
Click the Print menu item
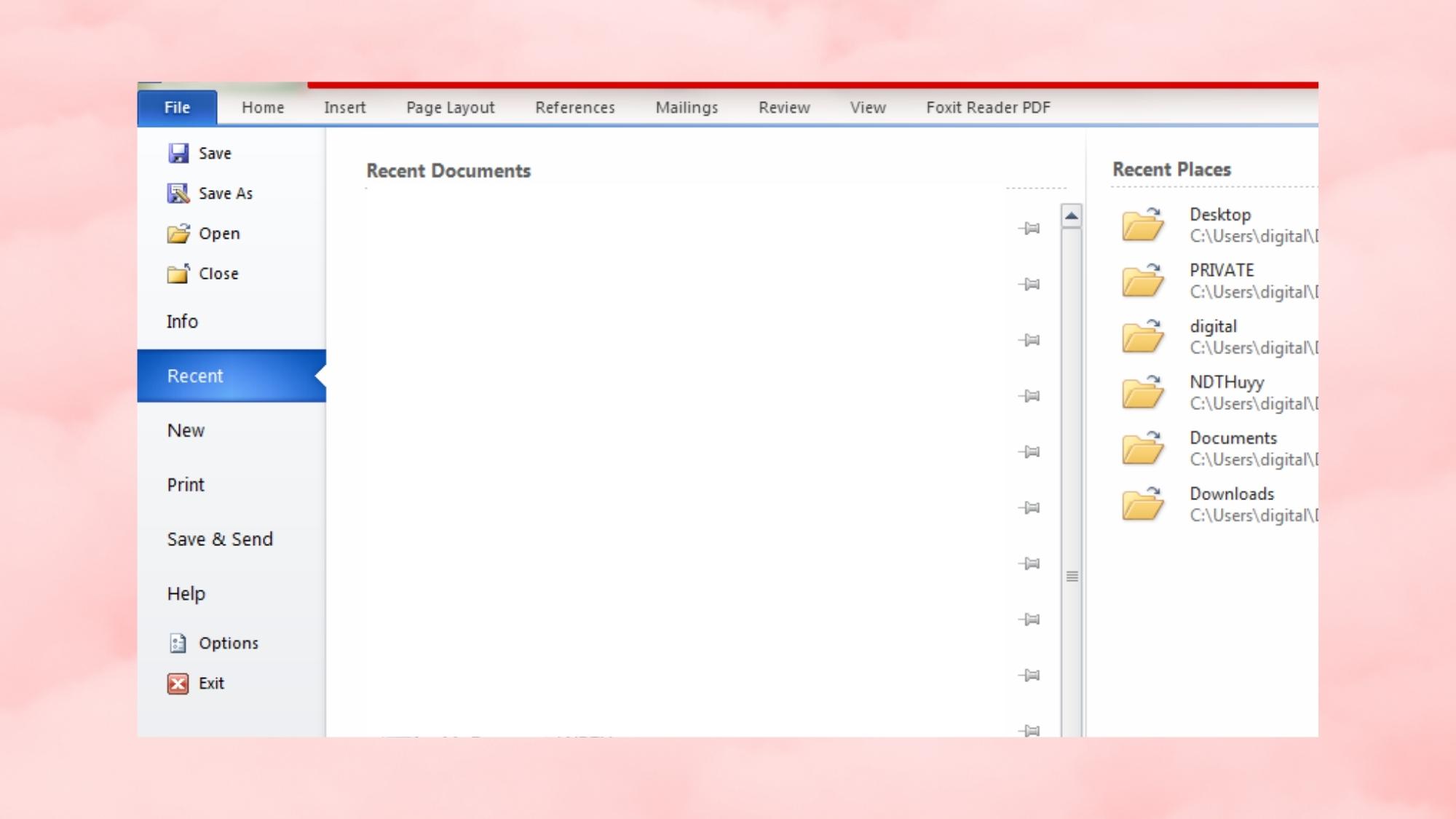pos(185,484)
